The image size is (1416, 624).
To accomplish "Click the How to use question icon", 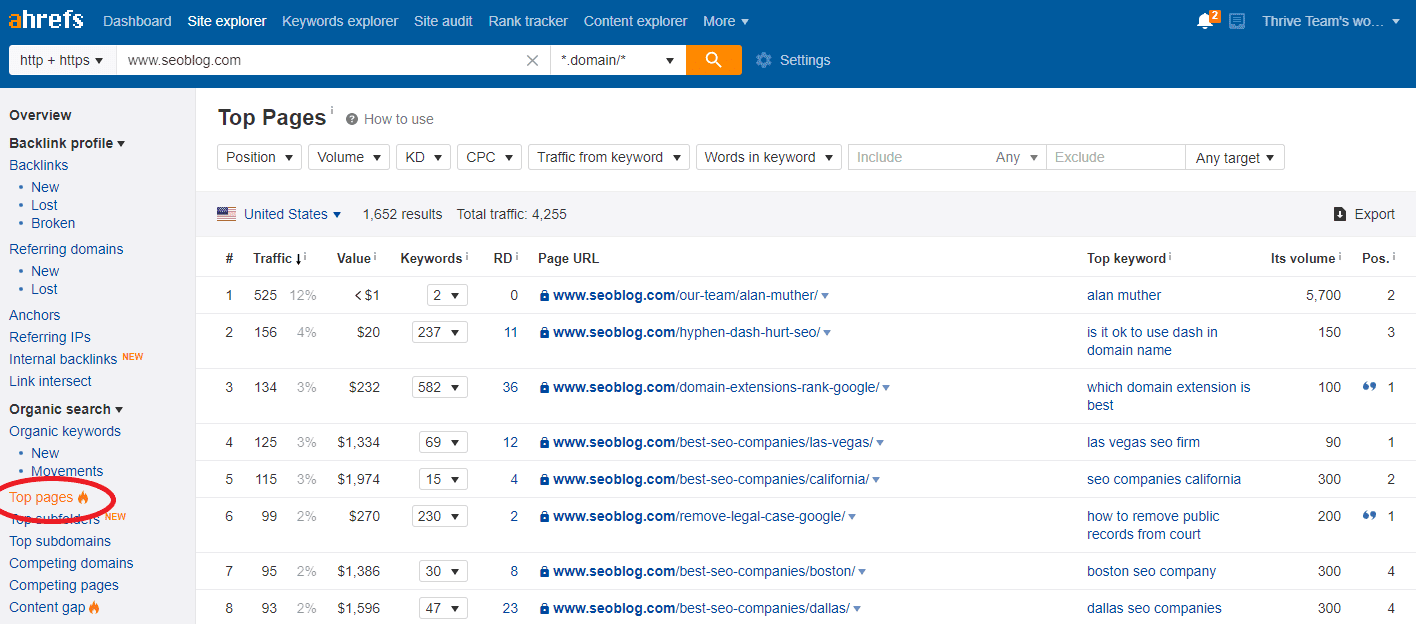I will tap(352, 119).
